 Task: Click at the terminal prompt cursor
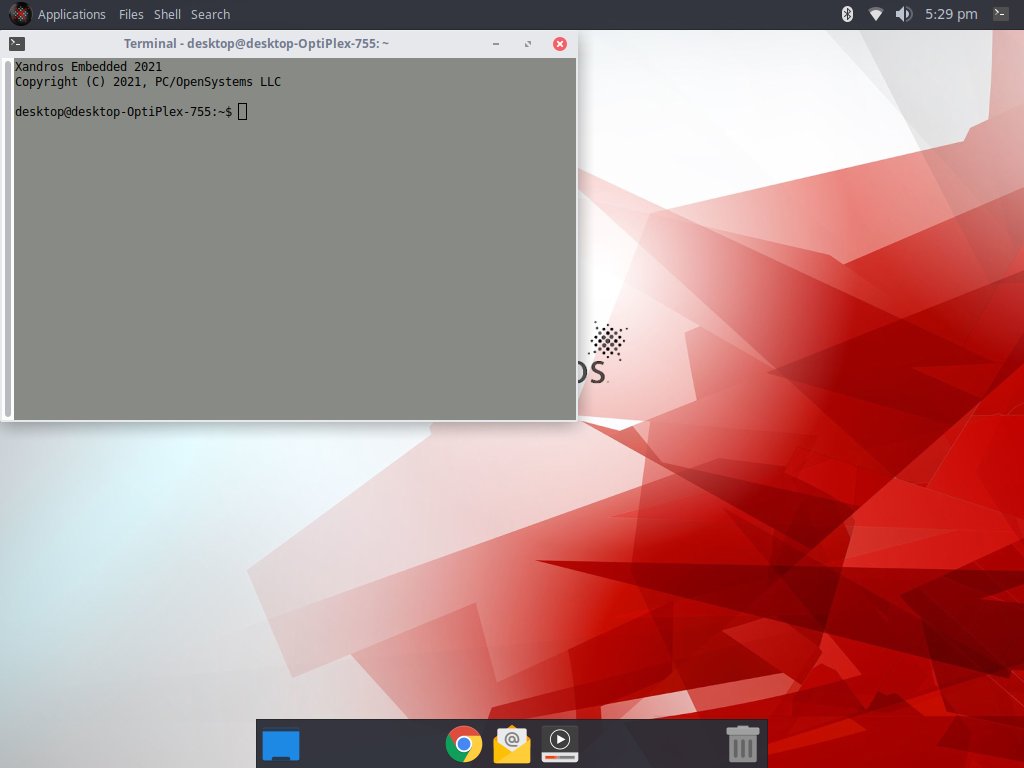[242, 112]
